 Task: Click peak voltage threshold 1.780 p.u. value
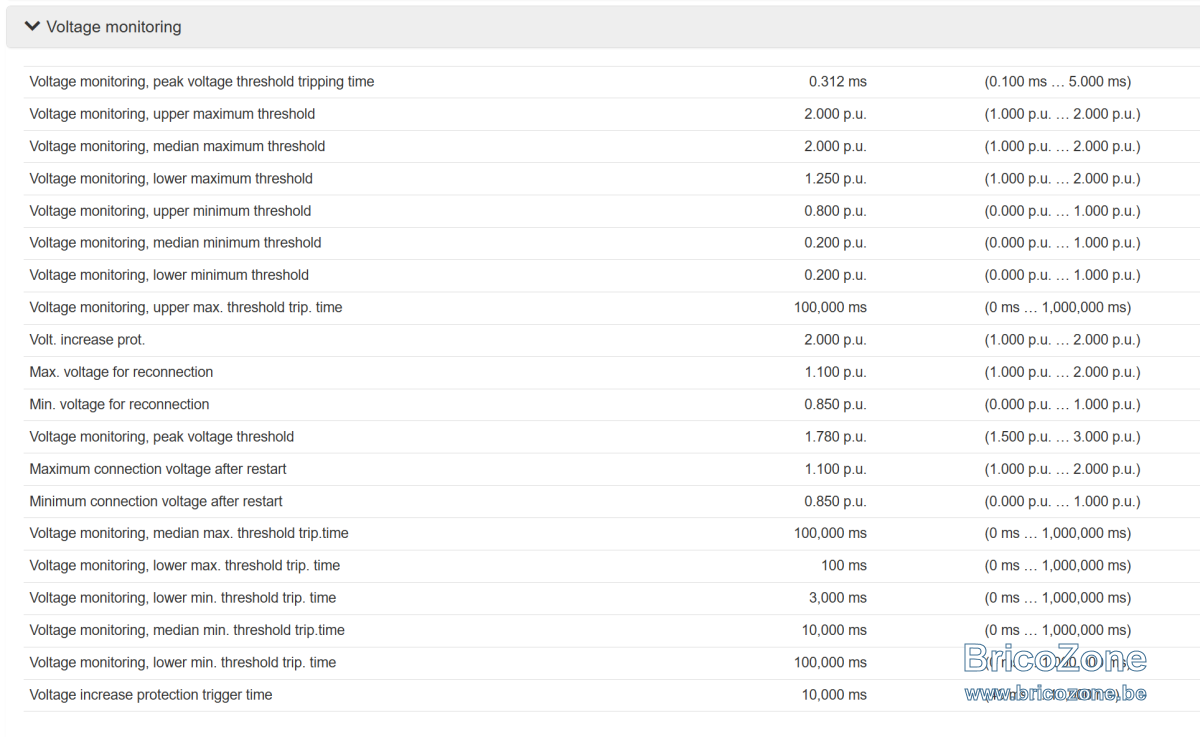pyautogui.click(x=835, y=437)
